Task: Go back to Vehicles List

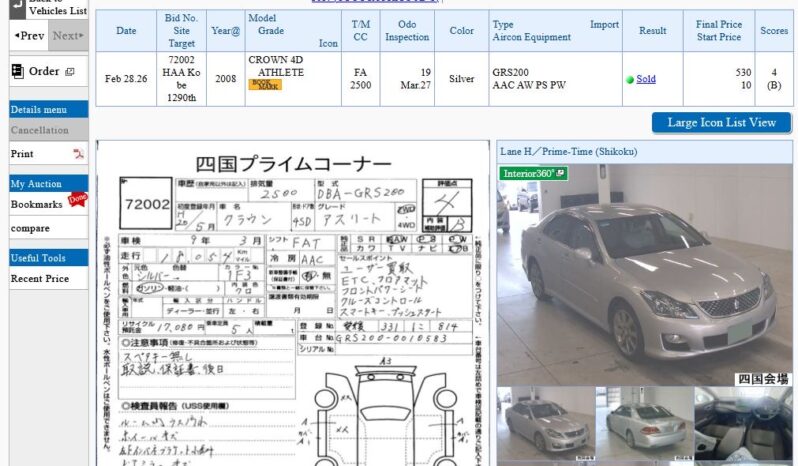Action: pos(48,9)
